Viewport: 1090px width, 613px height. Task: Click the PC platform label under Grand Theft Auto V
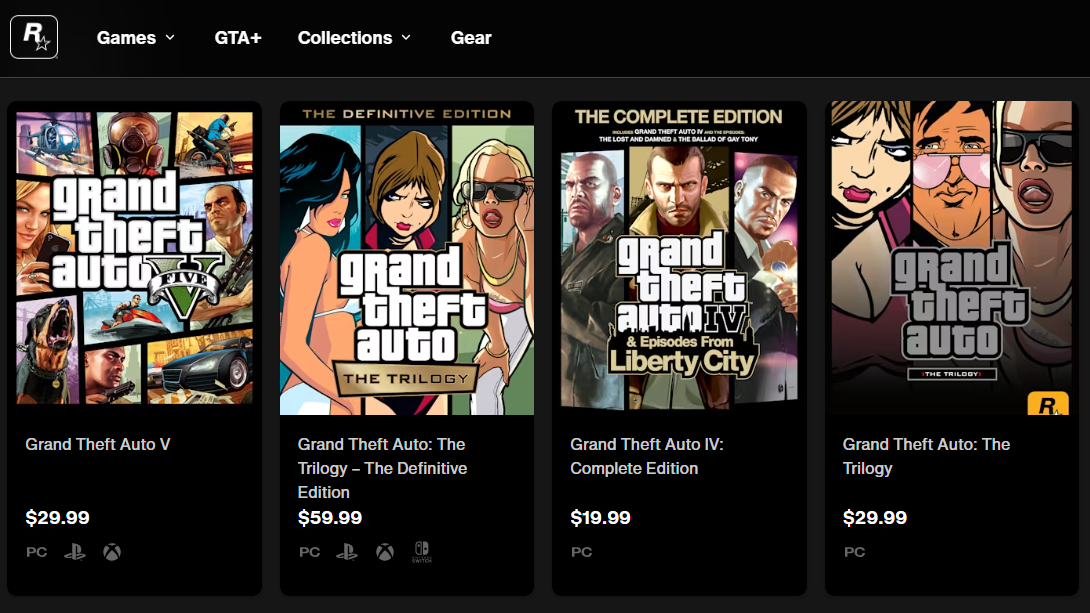click(37, 553)
